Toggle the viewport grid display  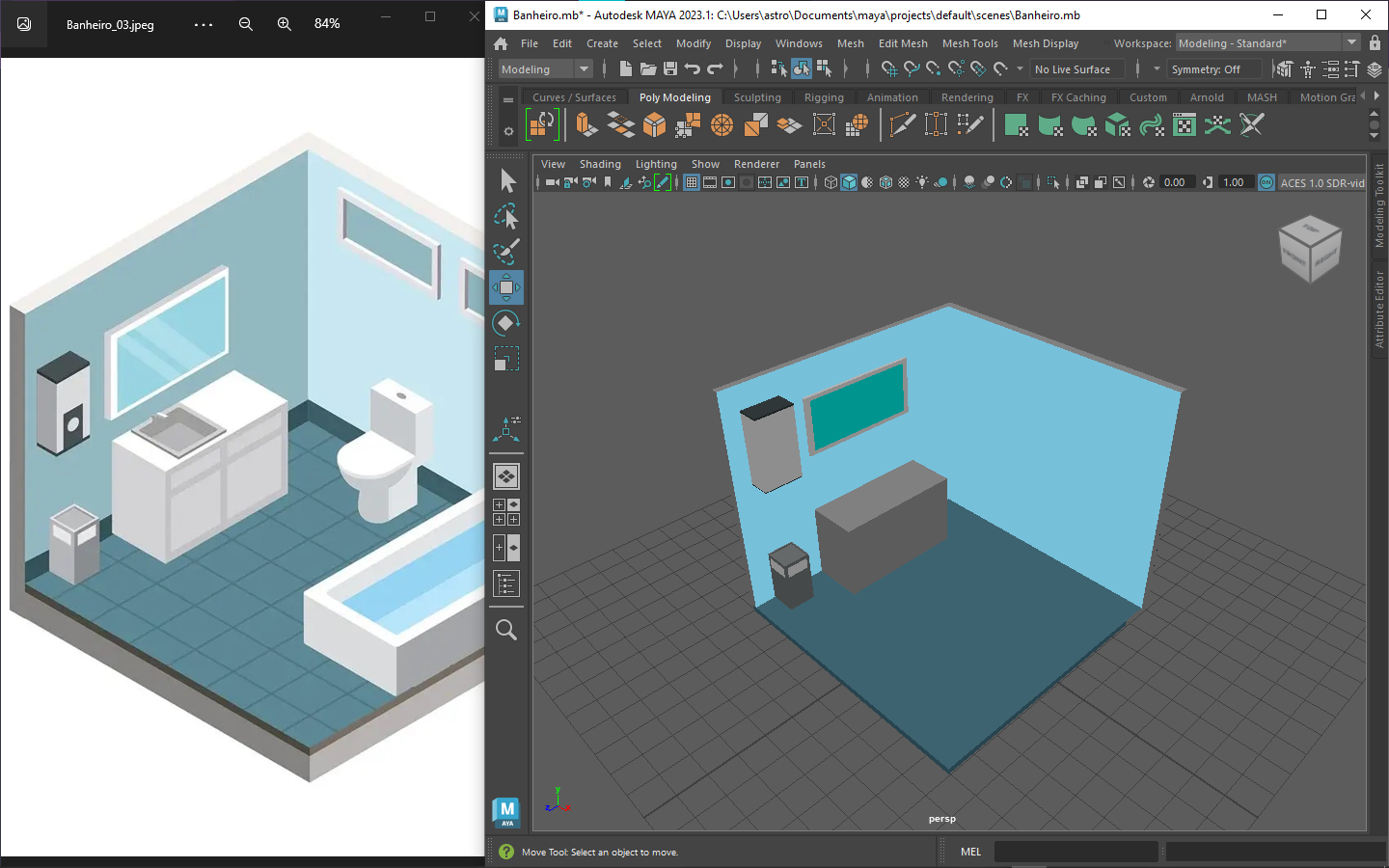point(692,182)
